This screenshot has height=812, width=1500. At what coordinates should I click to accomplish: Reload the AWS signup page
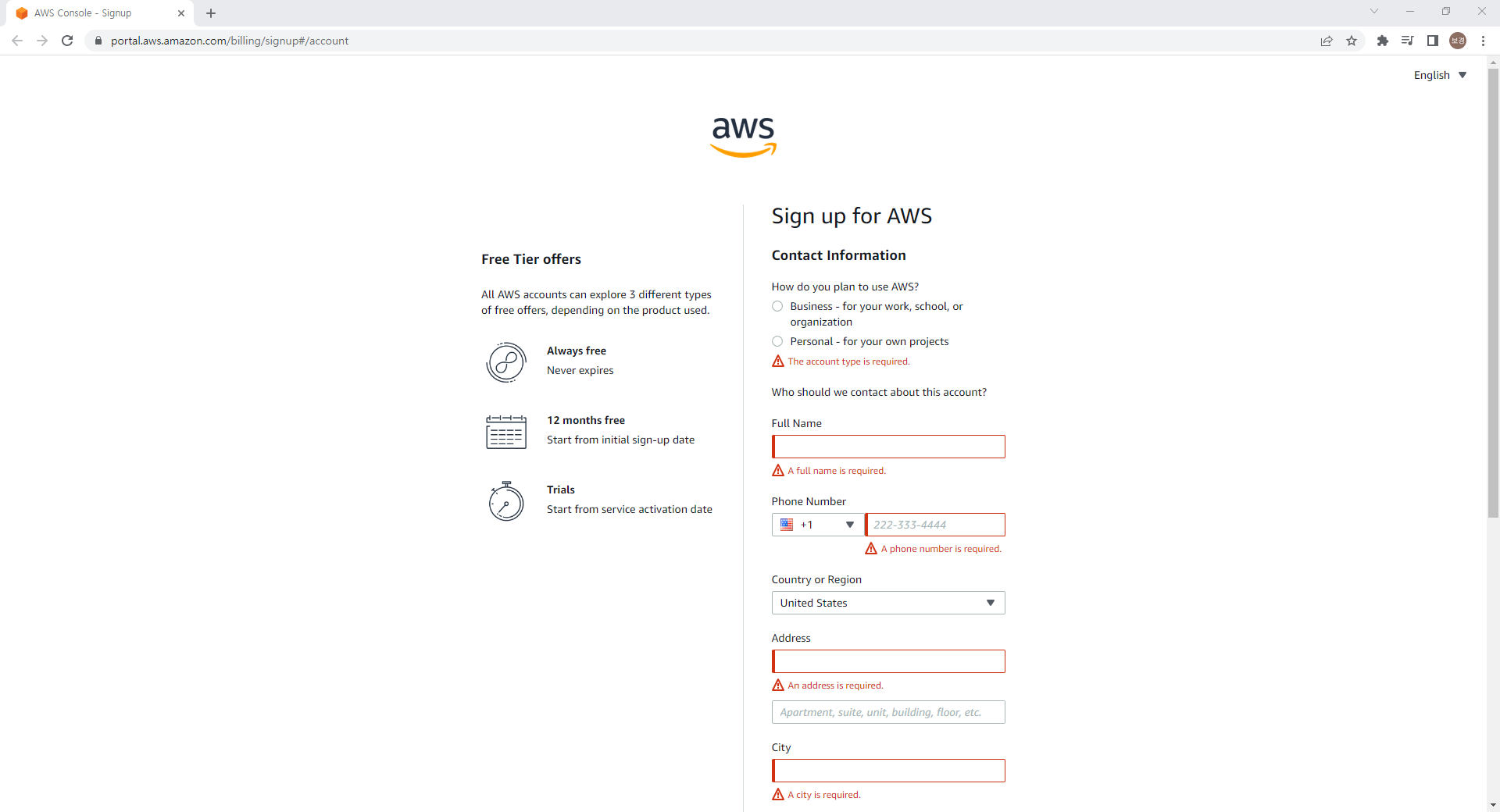pos(67,41)
